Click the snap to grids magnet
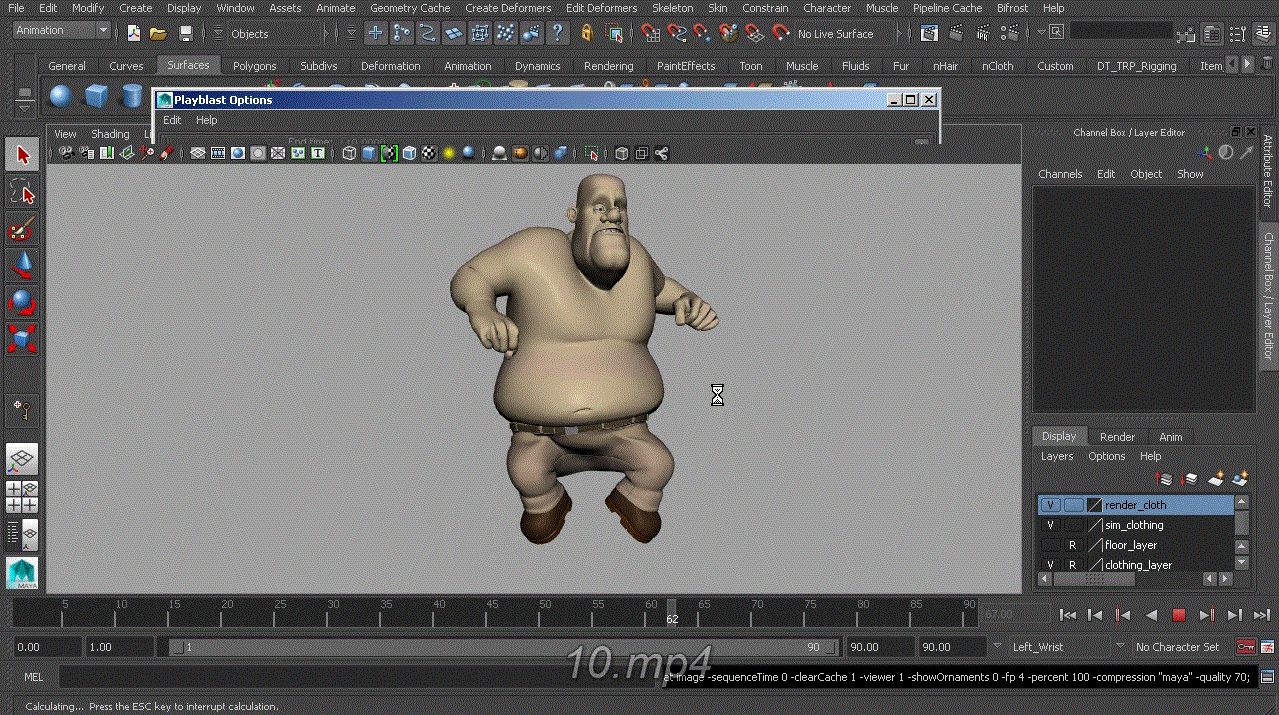The image size is (1279, 715). [x=652, y=33]
